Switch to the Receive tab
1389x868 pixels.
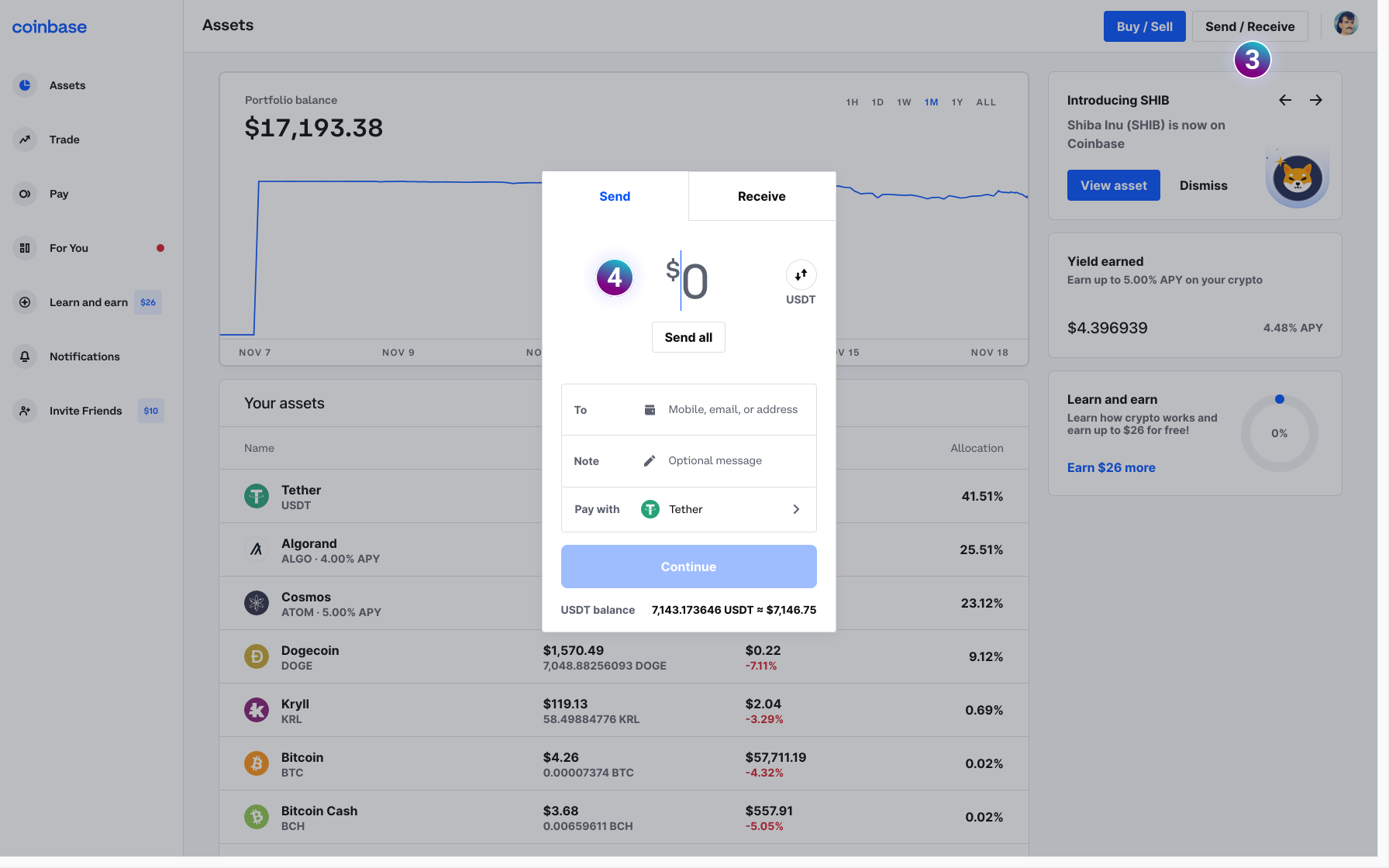(762, 196)
